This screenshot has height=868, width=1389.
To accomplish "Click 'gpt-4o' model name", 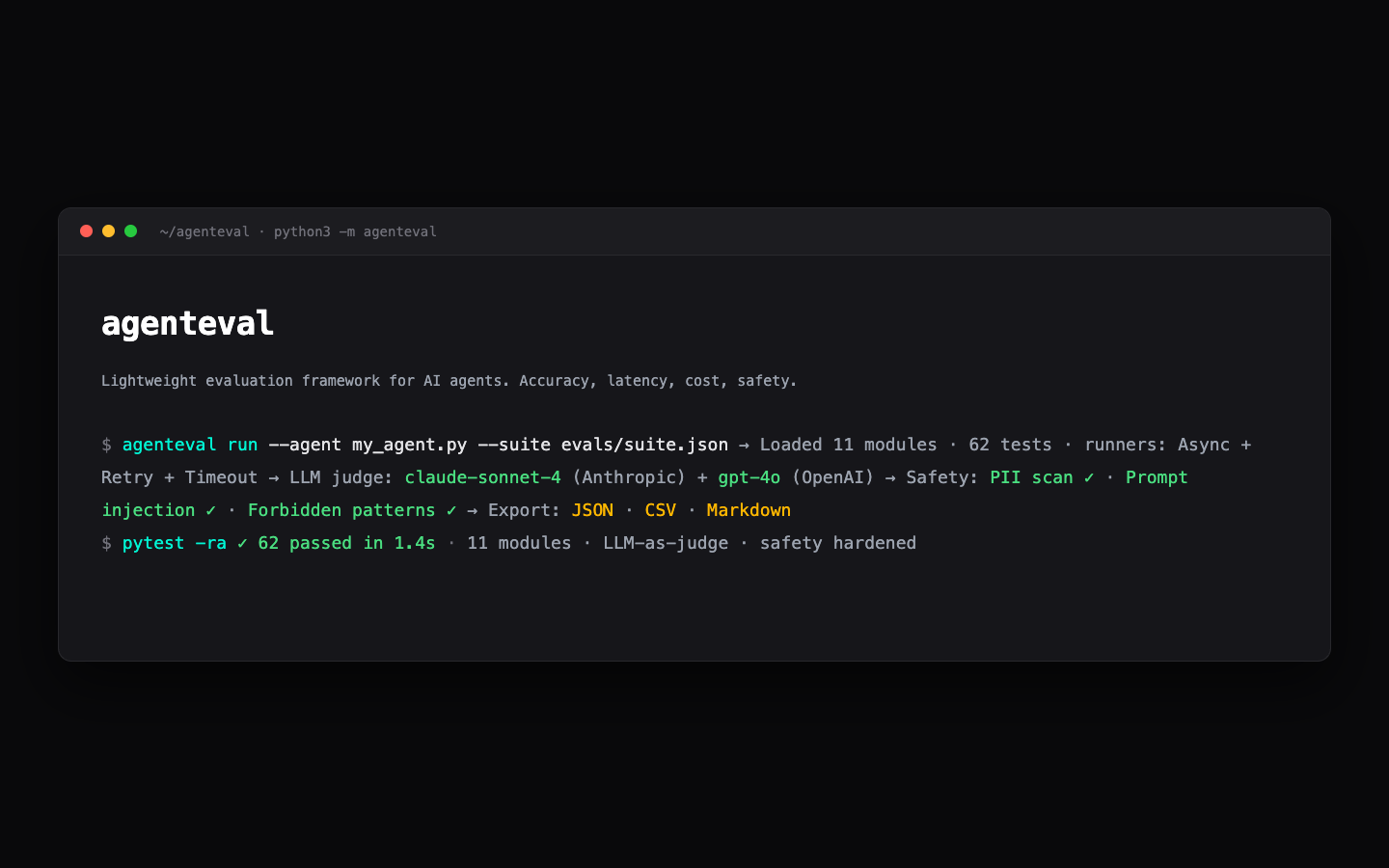I will point(749,477).
